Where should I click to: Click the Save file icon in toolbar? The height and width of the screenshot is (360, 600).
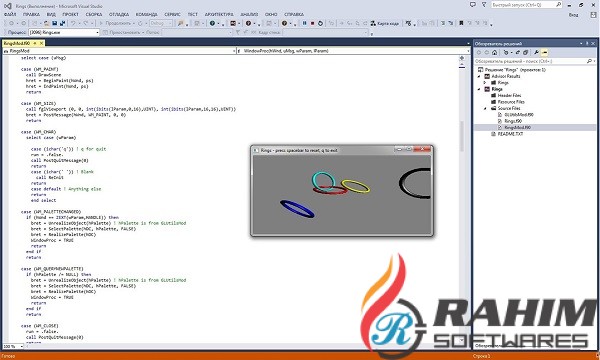point(54,23)
